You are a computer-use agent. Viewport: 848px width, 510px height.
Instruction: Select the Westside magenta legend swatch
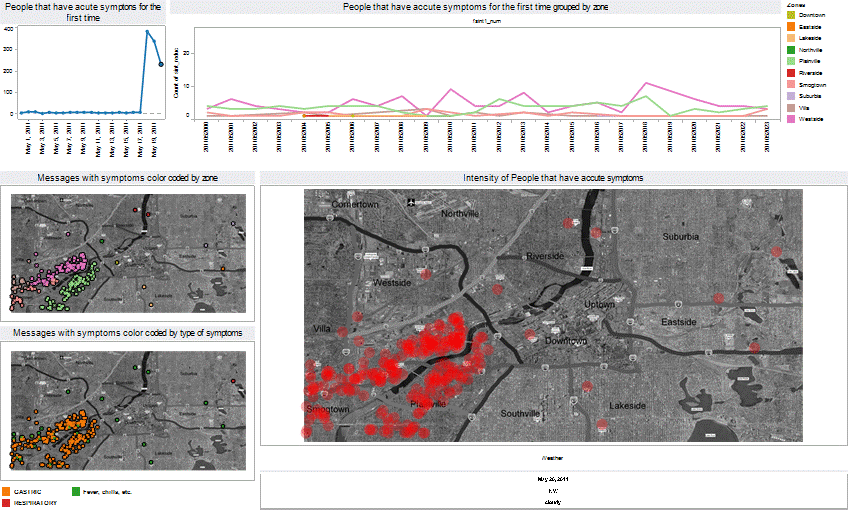click(791, 119)
